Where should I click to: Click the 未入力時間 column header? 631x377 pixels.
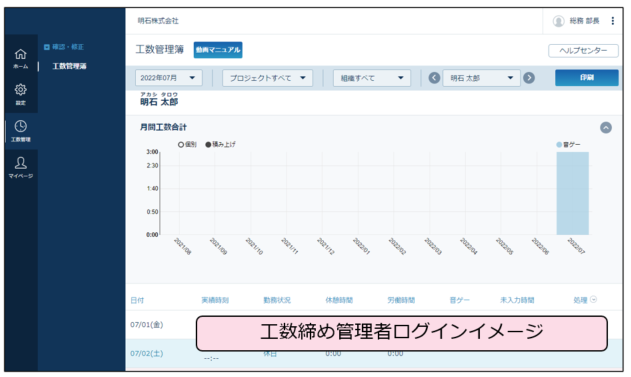pos(517,300)
